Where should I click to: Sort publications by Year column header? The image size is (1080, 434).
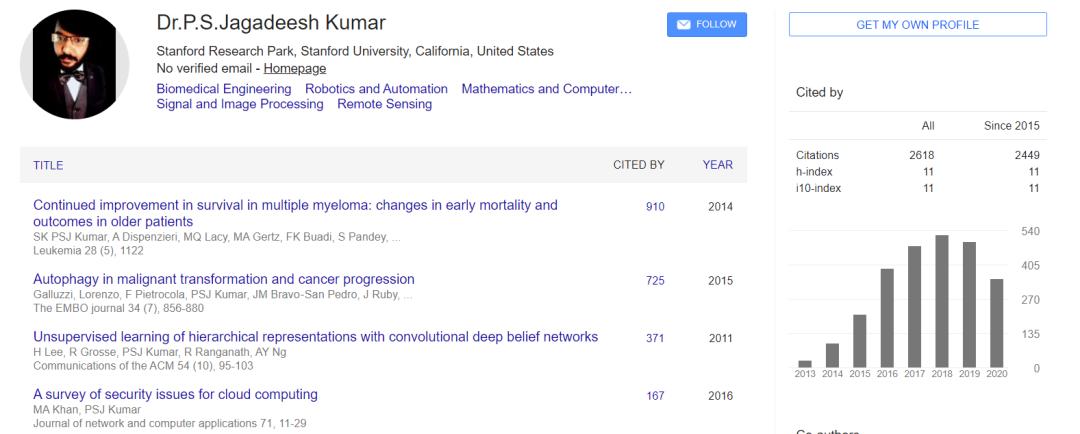717,165
